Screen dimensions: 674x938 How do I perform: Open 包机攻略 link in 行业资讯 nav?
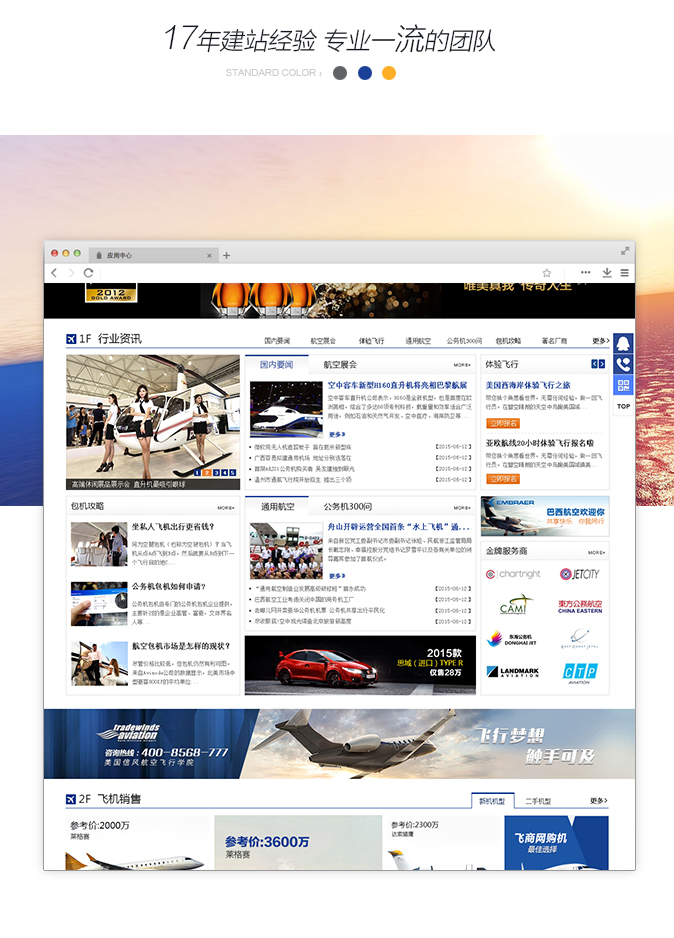(x=508, y=340)
